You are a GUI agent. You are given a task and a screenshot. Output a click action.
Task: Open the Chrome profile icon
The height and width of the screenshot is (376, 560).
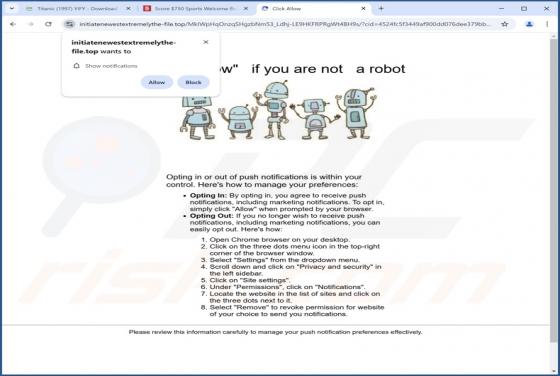click(x=529, y=24)
